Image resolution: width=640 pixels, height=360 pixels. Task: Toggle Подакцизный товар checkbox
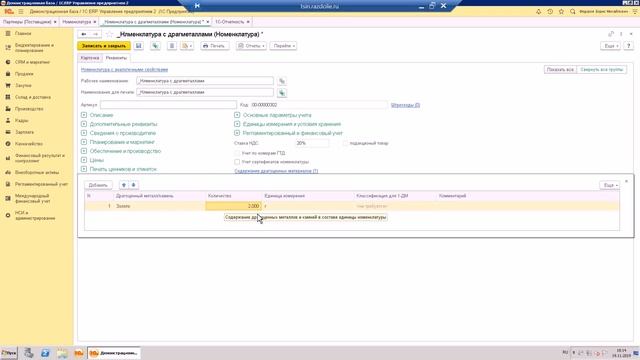345,143
